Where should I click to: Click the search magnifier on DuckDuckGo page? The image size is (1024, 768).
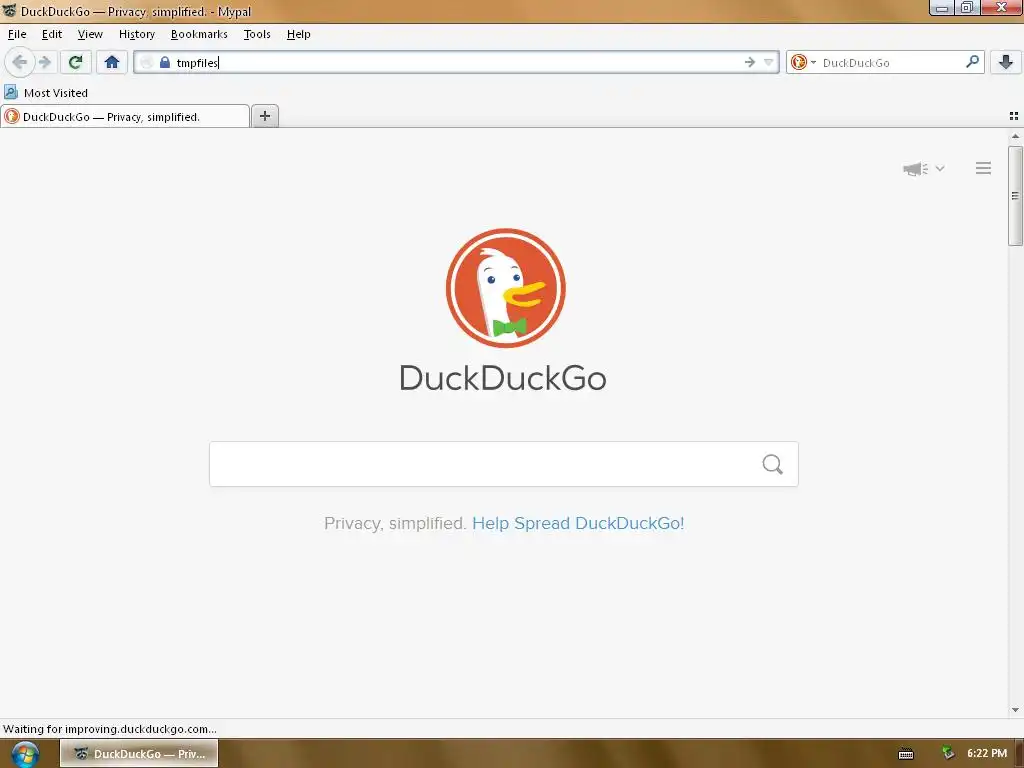pos(773,464)
